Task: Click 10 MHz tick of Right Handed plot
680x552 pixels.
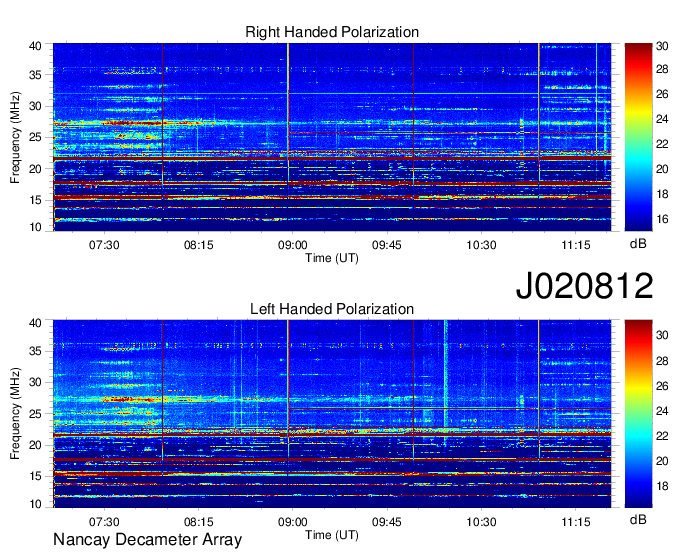Action: 35,227
